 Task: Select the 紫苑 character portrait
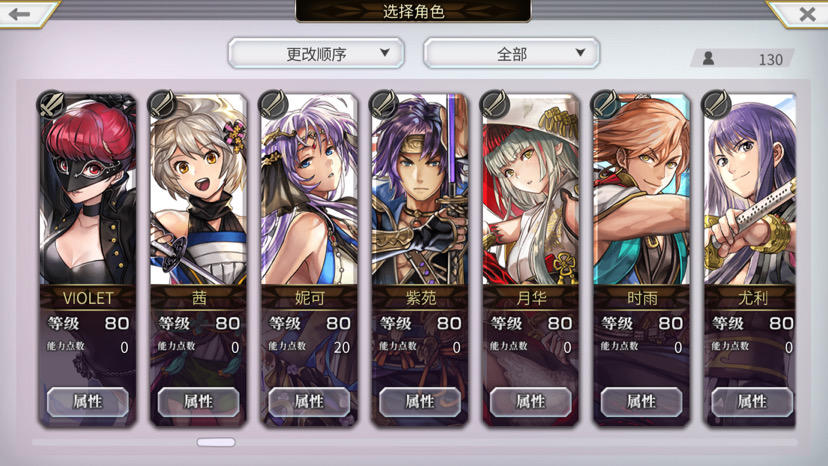click(x=420, y=190)
